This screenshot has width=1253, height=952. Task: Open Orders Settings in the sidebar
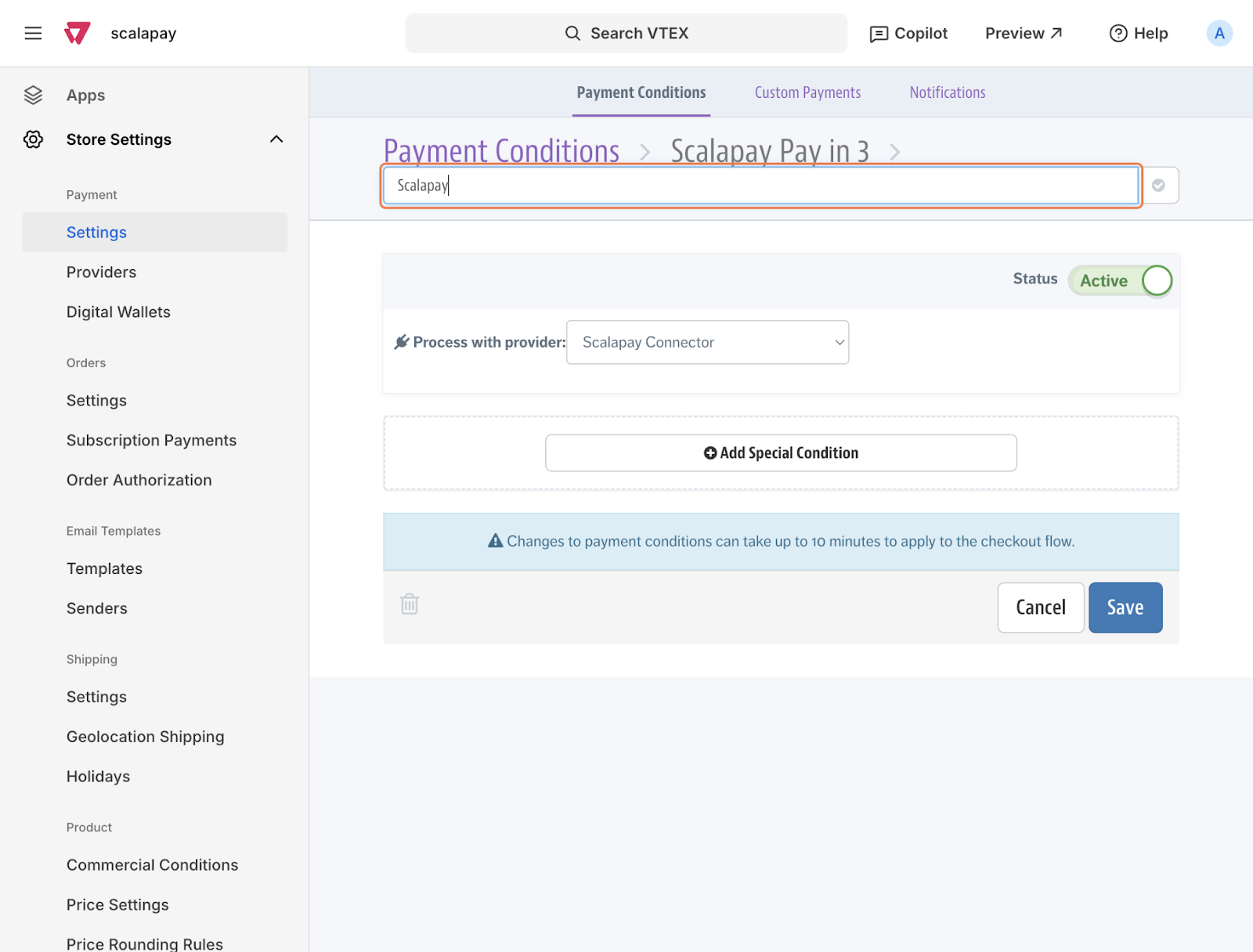click(96, 401)
